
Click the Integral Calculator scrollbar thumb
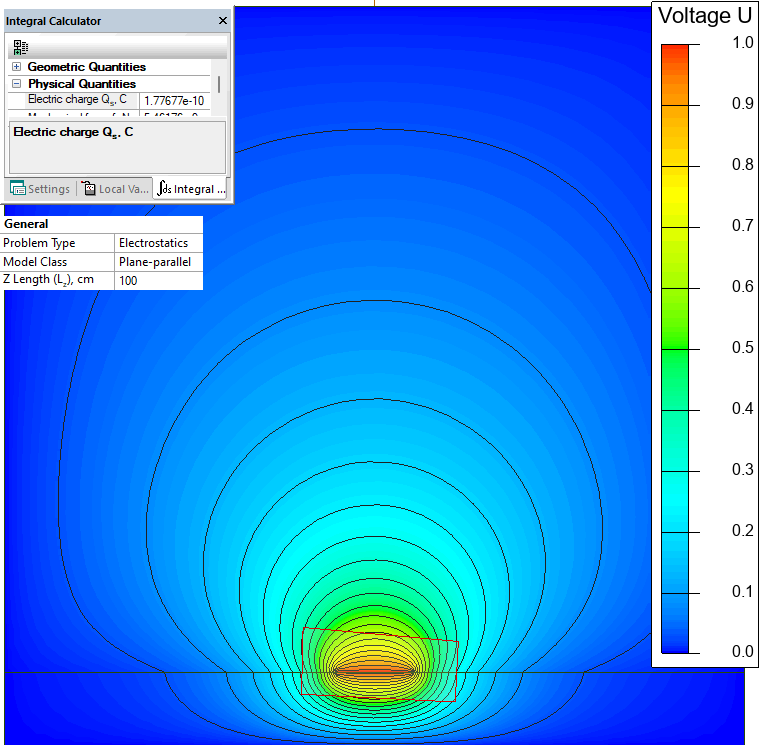pyautogui.click(x=219, y=84)
